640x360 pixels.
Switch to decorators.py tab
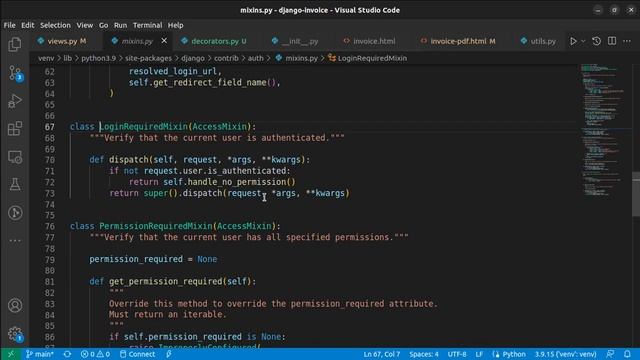pos(215,41)
